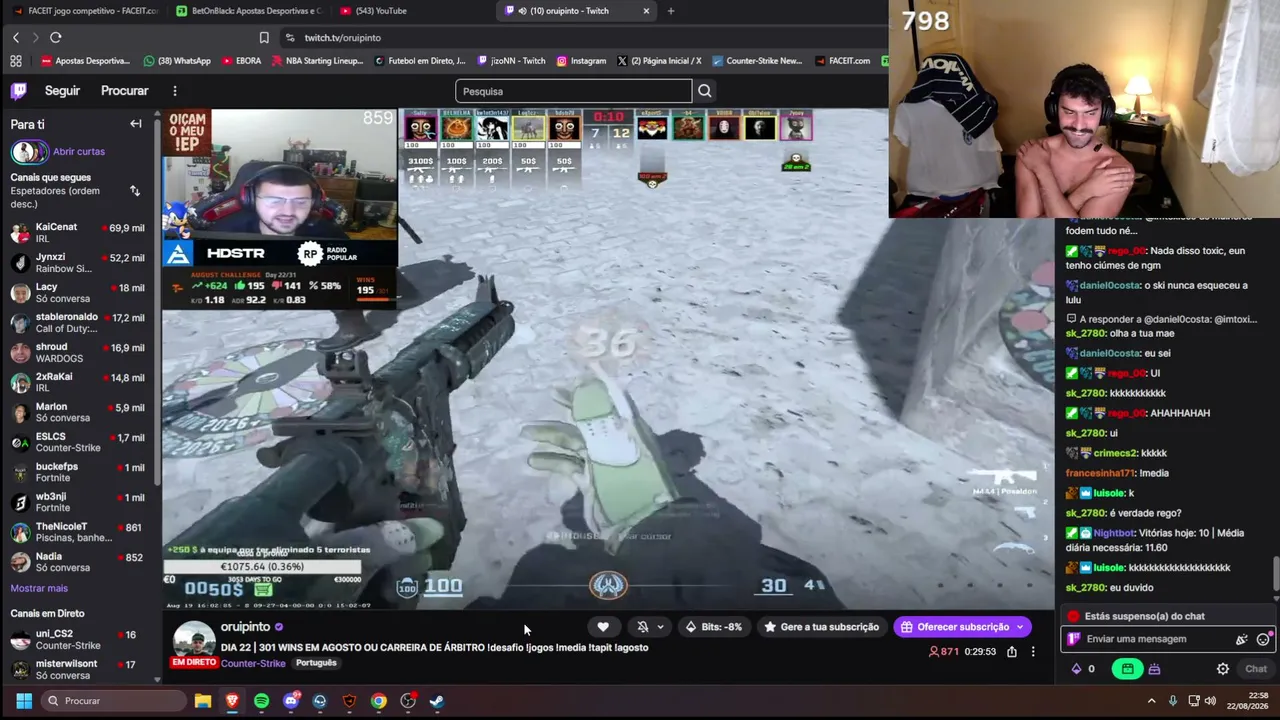Click the Português language tag
The image size is (1280, 720).
[316, 663]
